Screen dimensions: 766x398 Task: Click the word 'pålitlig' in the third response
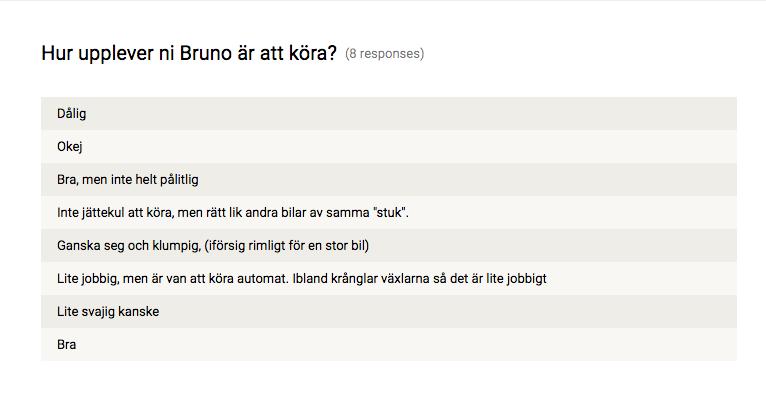pyautogui.click(x=179, y=180)
